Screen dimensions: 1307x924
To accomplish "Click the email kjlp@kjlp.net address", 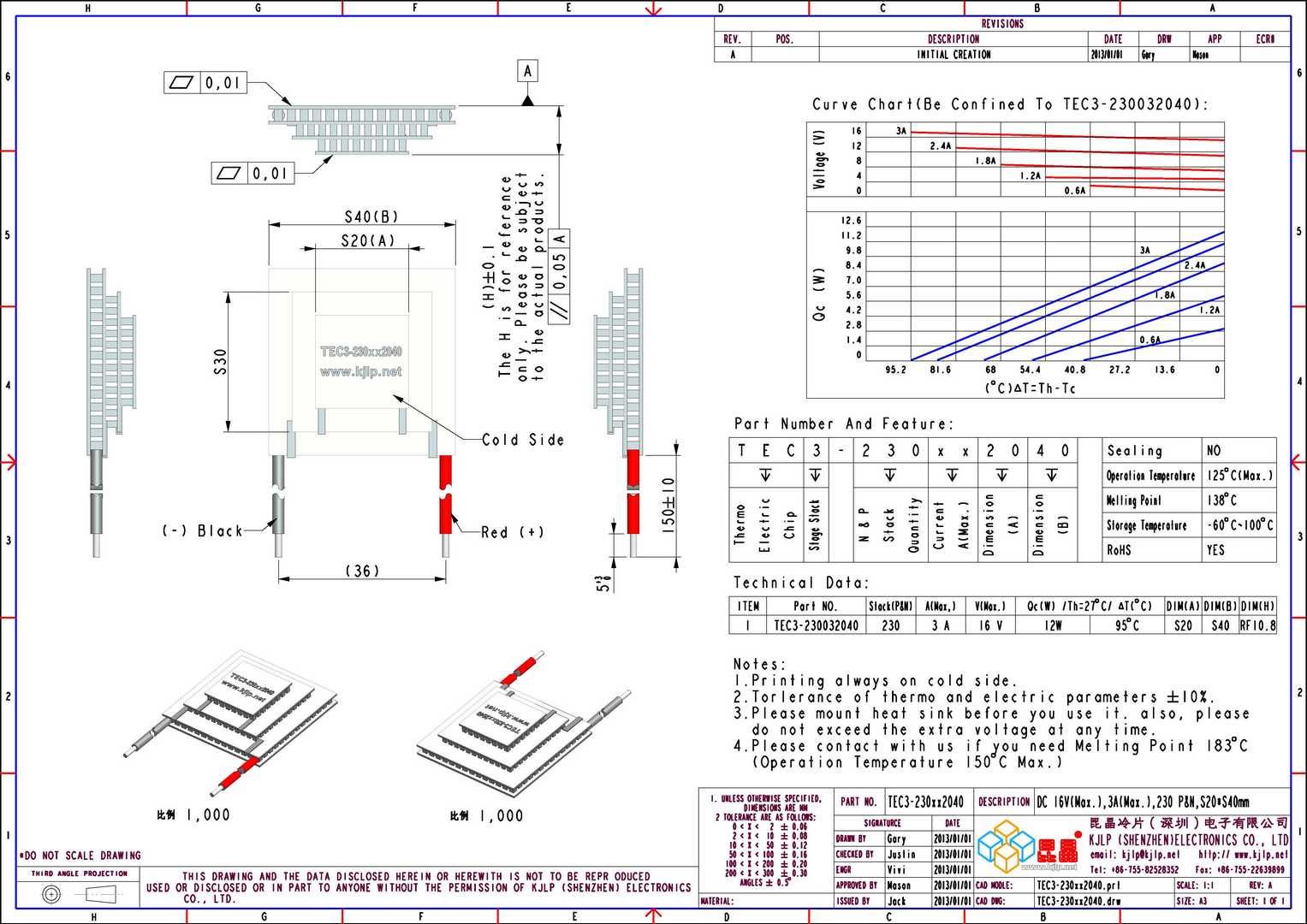I will tap(1135, 855).
